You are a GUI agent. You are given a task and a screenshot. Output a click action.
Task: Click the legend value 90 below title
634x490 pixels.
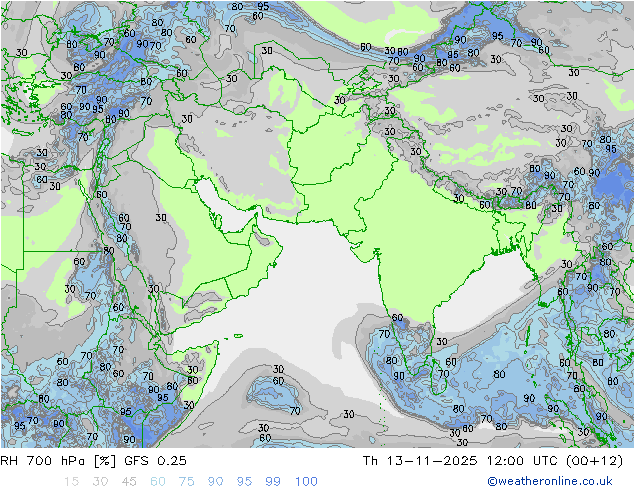pyautogui.click(x=215, y=481)
